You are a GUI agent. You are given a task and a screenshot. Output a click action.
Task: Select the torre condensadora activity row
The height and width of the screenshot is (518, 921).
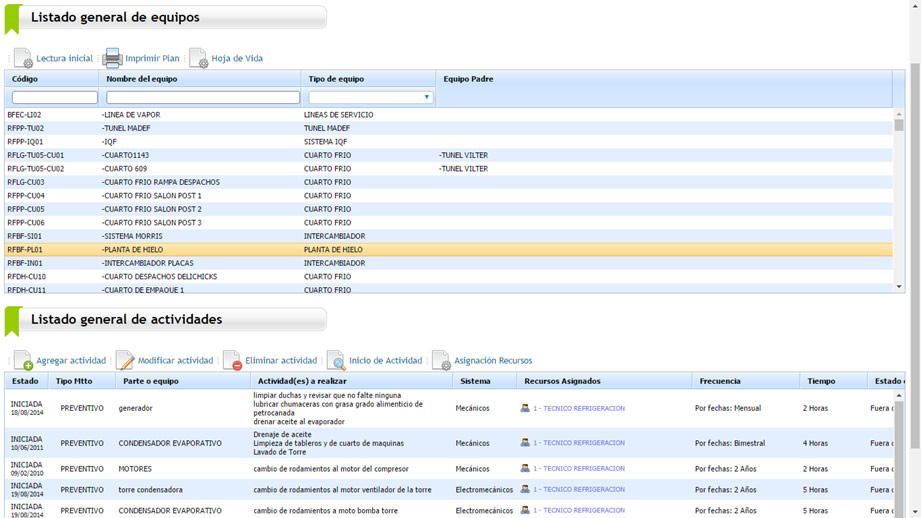pos(450,489)
